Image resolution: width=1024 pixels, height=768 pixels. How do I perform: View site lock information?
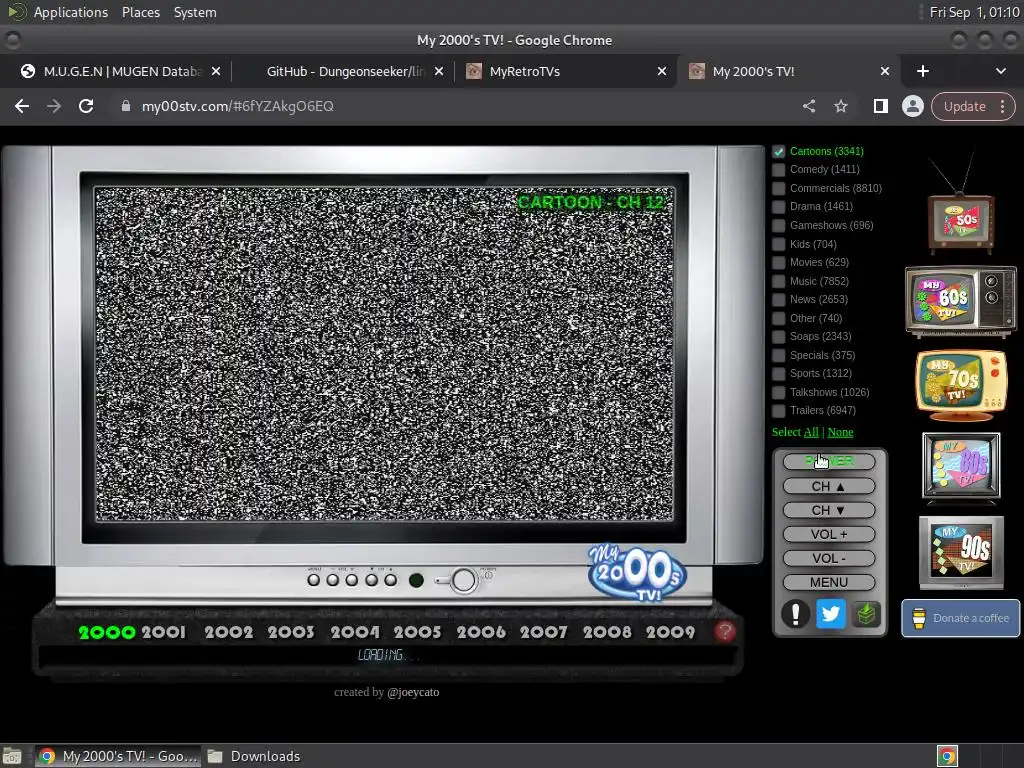tap(125, 106)
